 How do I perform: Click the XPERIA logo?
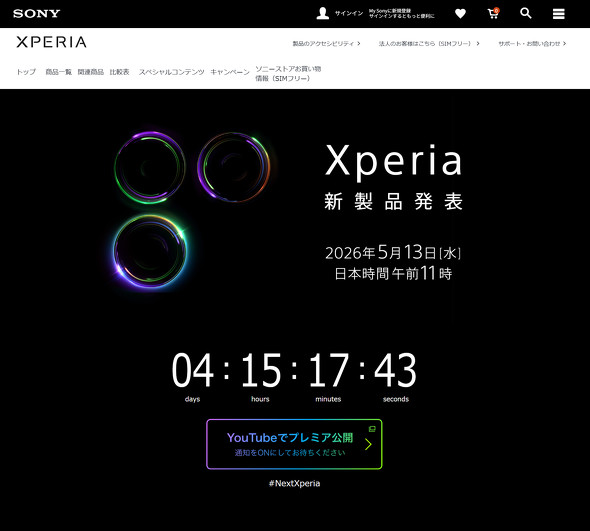(52, 42)
